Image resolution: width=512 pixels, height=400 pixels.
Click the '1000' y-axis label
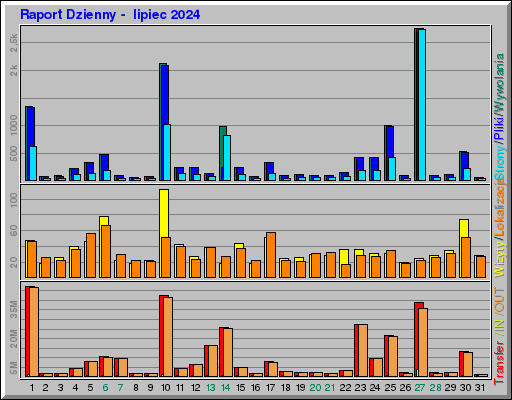pyautogui.click(x=14, y=125)
